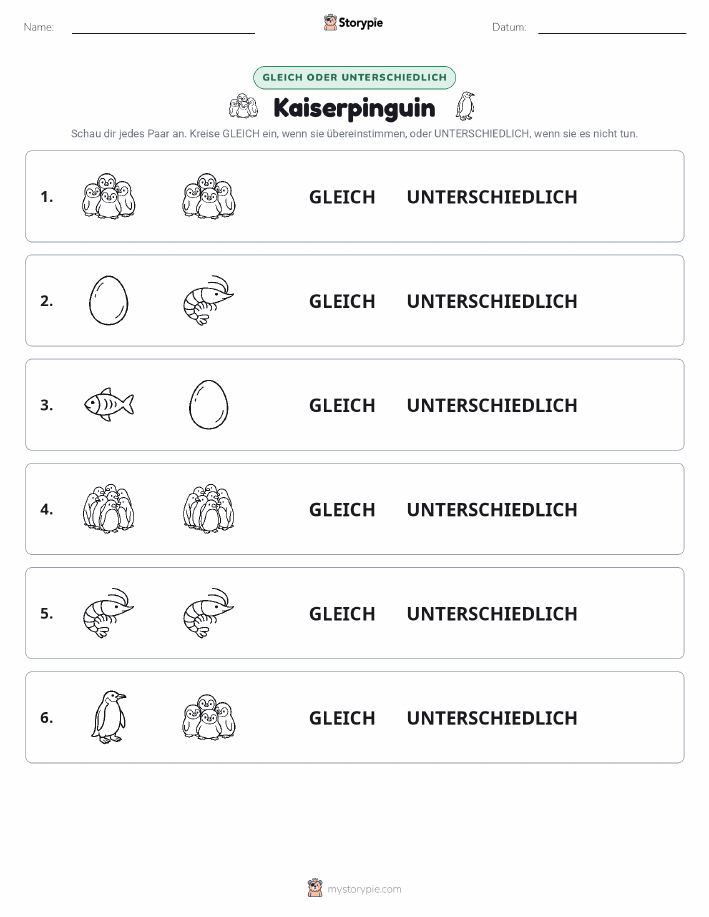Select the fish image in row 3
This screenshot has width=709, height=917.
[109, 404]
